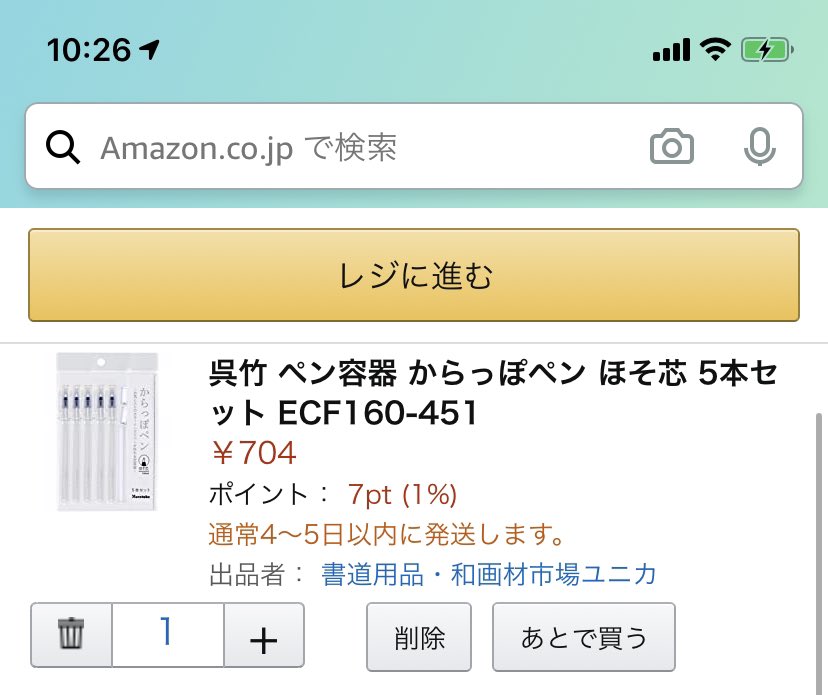Tap the trash can quantity icon
The height and width of the screenshot is (695, 828).
point(71,634)
